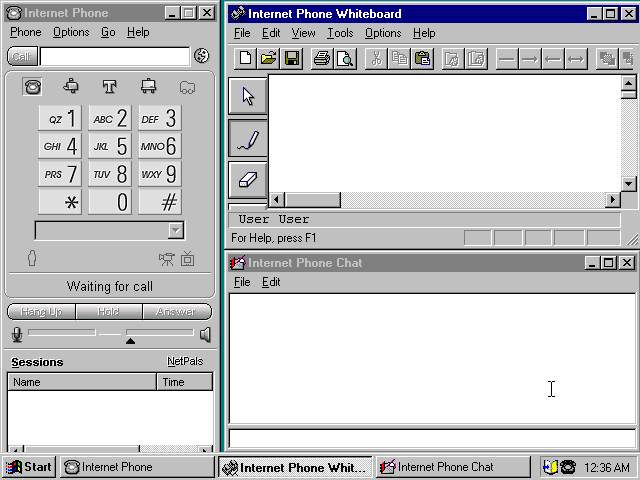Click the Answer button
Screen dimensions: 640x480
tap(177, 312)
